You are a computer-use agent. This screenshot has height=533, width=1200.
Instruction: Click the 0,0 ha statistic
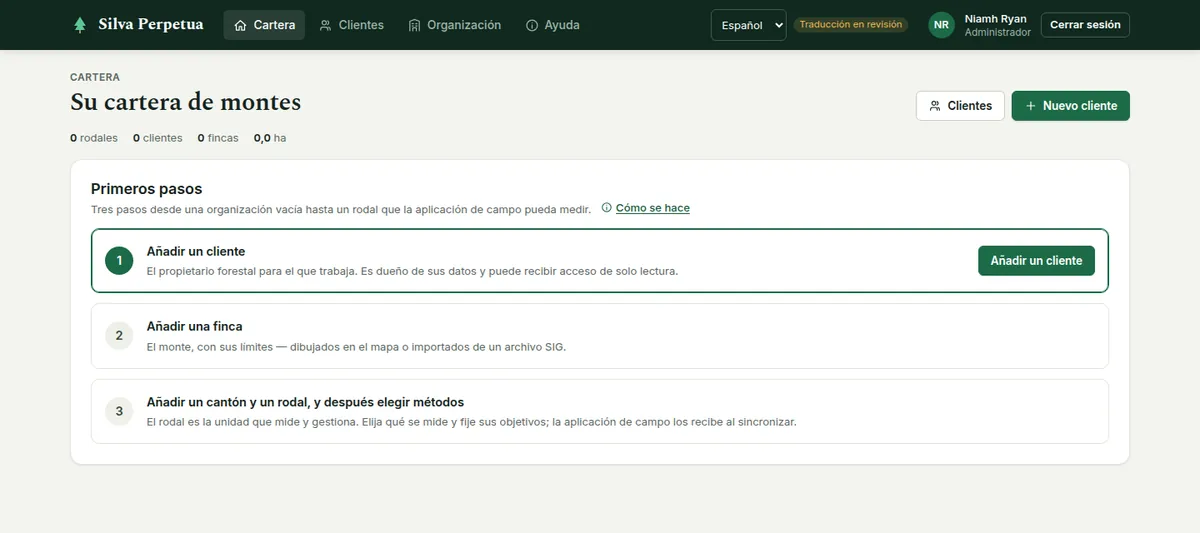tap(270, 138)
